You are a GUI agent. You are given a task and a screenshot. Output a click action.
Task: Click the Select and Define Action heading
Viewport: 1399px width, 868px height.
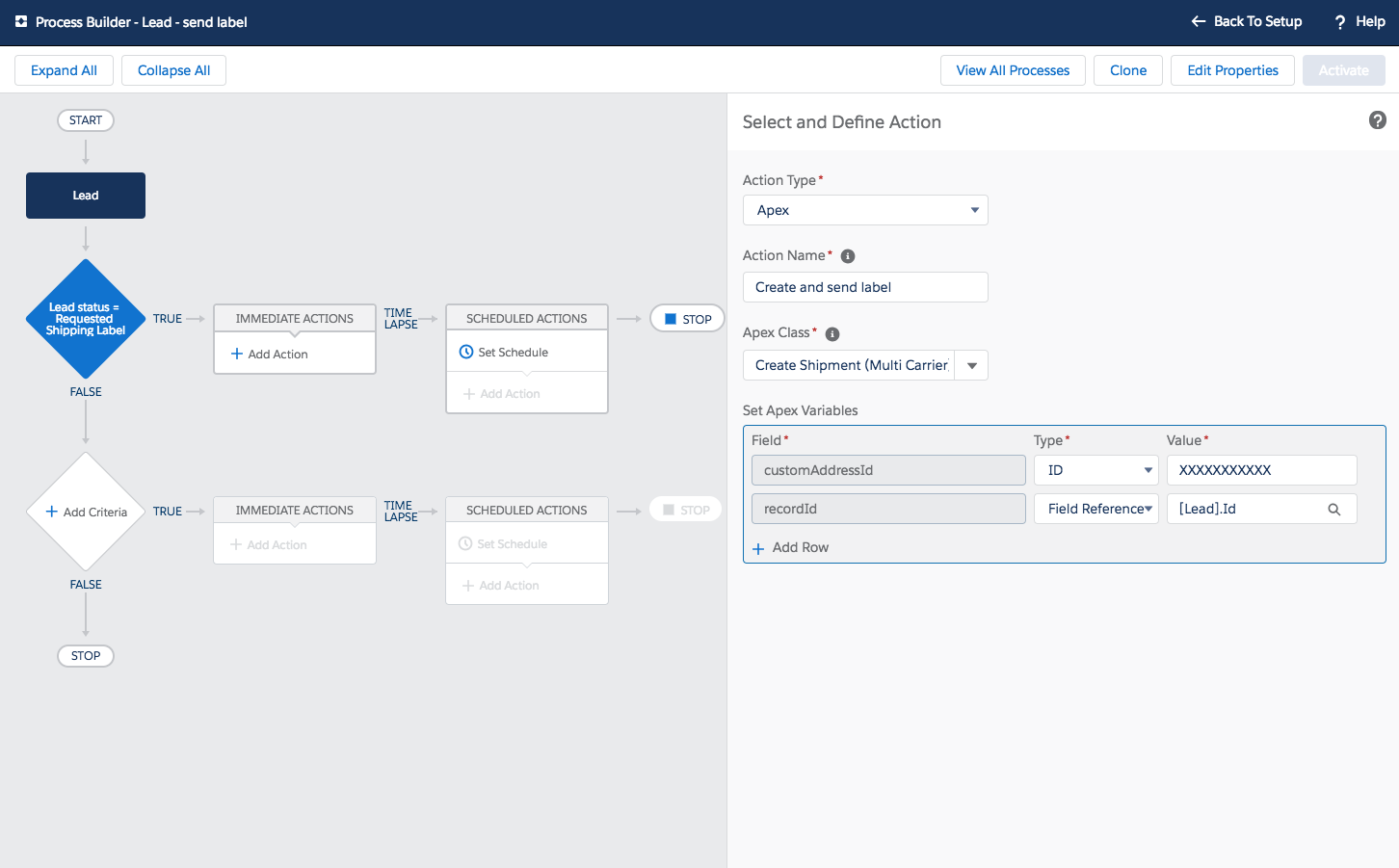point(841,122)
